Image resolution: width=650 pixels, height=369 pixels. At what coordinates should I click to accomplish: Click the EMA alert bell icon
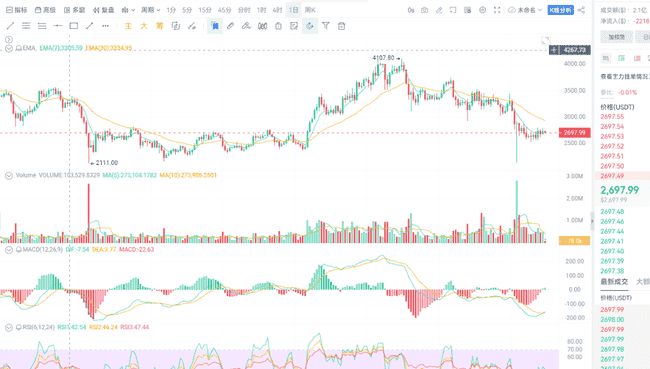click(19, 49)
